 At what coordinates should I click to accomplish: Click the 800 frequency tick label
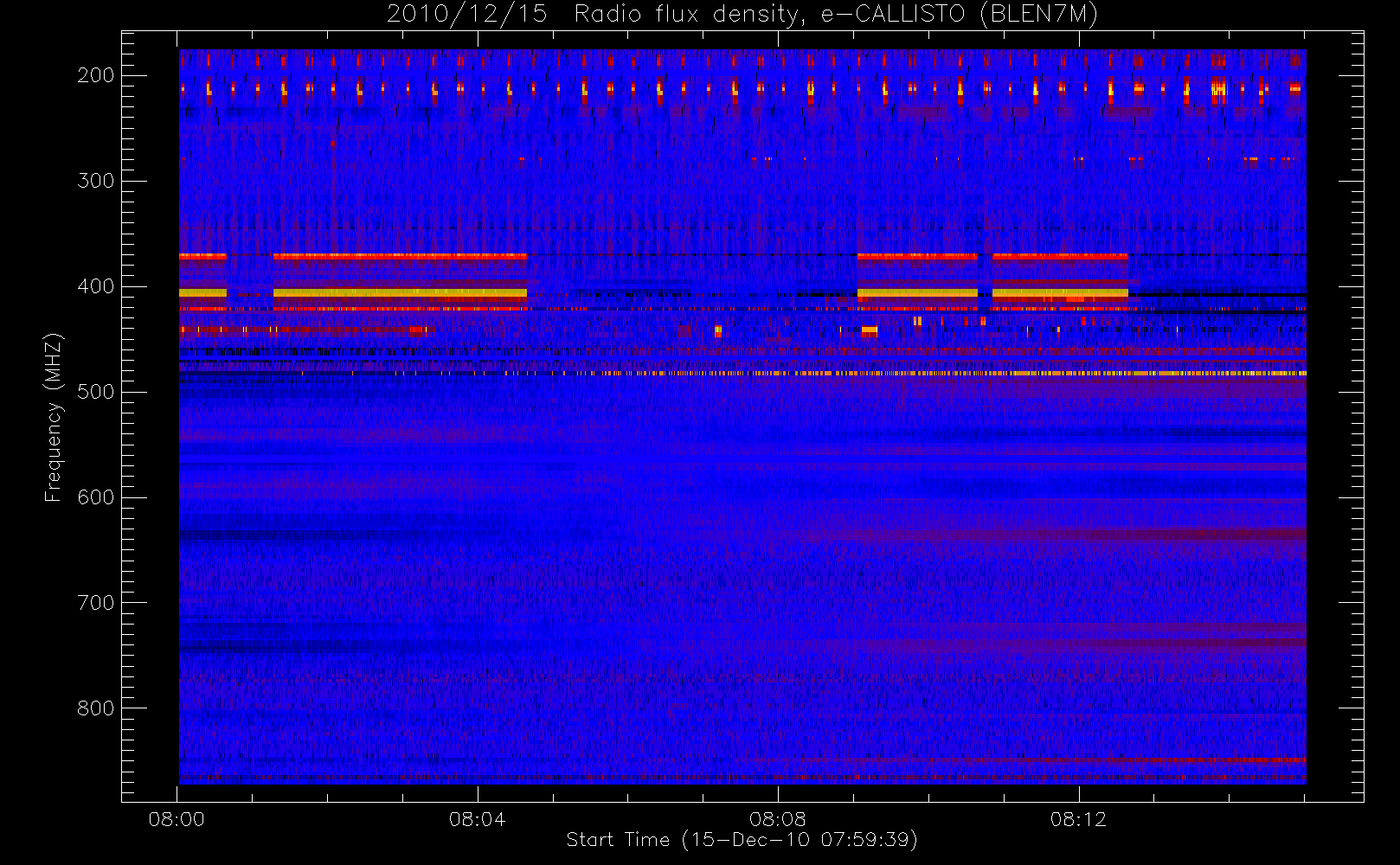pos(95,708)
